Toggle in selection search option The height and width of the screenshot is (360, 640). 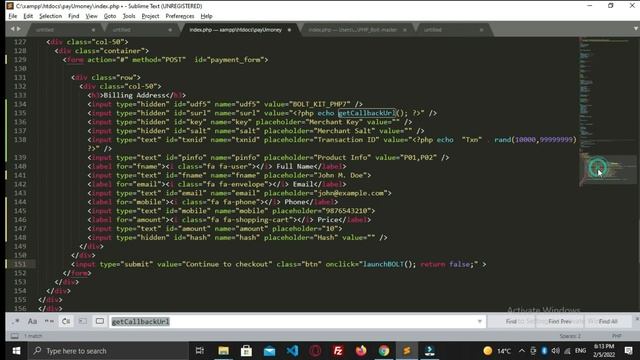(83, 322)
